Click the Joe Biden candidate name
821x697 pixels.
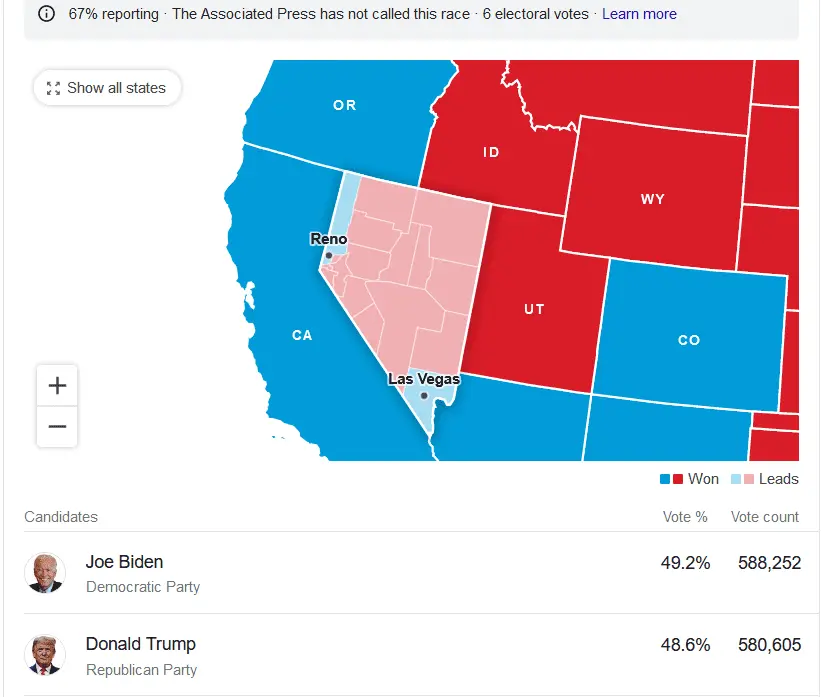(x=124, y=562)
